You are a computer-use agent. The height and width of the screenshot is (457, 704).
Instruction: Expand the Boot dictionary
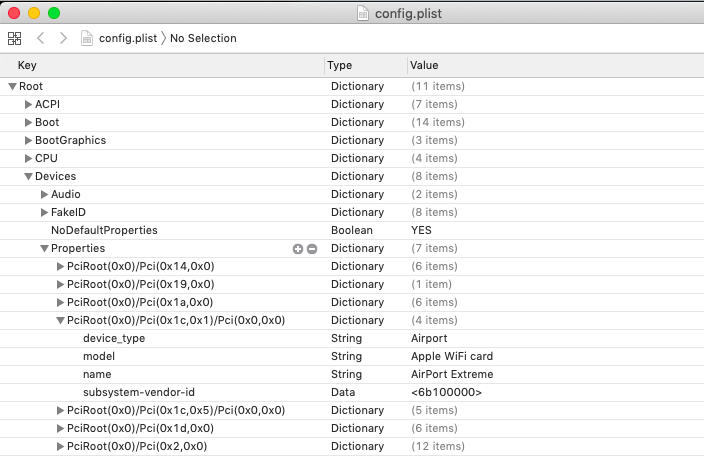pos(28,122)
